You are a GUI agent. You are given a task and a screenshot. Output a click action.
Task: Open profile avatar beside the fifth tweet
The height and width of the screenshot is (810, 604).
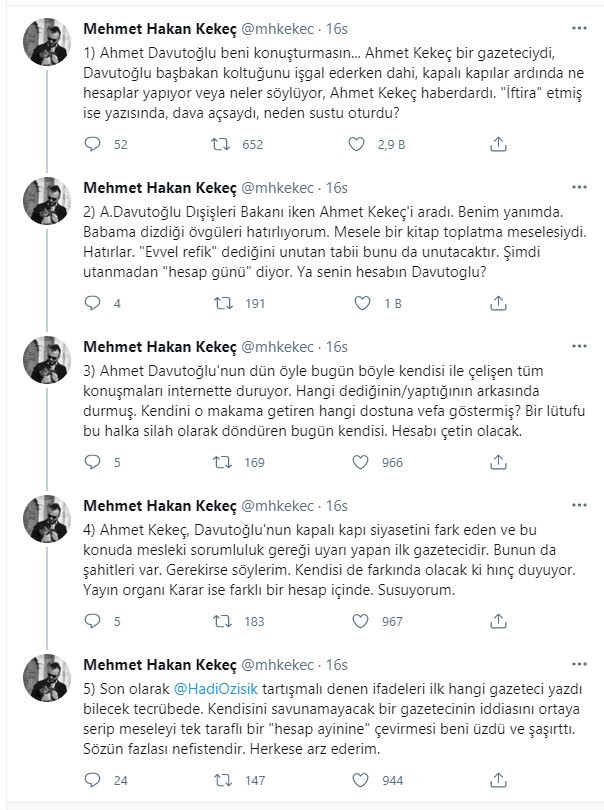(x=47, y=678)
